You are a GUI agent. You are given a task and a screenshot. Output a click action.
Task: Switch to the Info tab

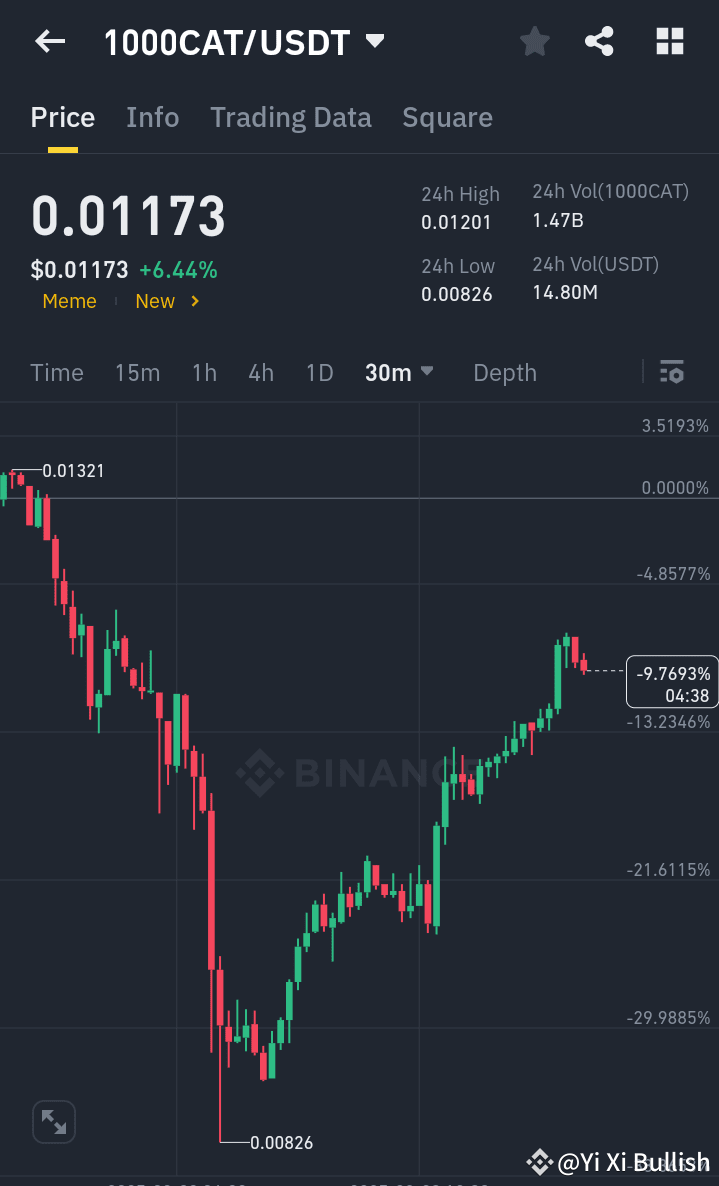[x=152, y=117]
